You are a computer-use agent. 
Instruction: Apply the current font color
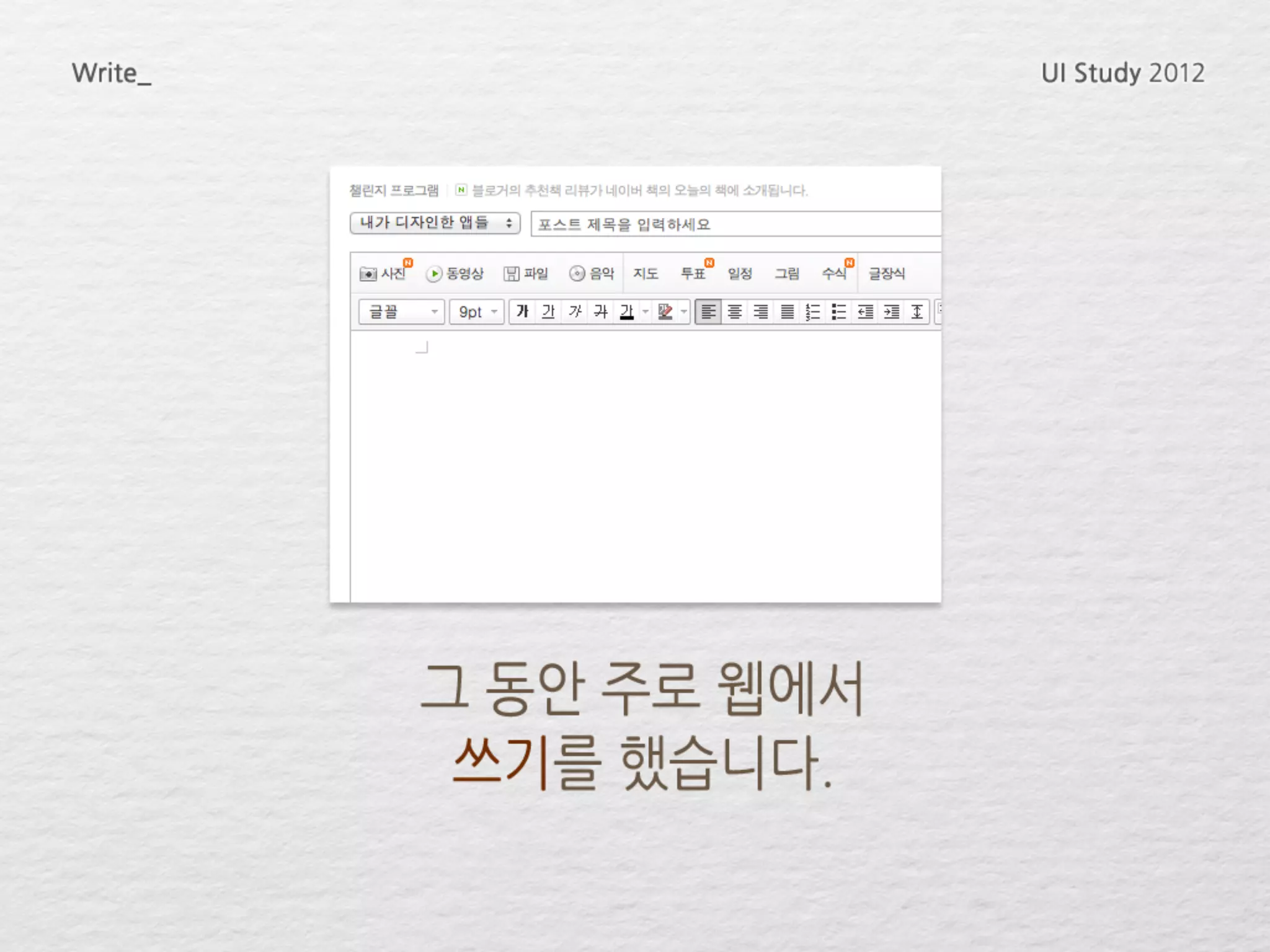[x=627, y=311]
